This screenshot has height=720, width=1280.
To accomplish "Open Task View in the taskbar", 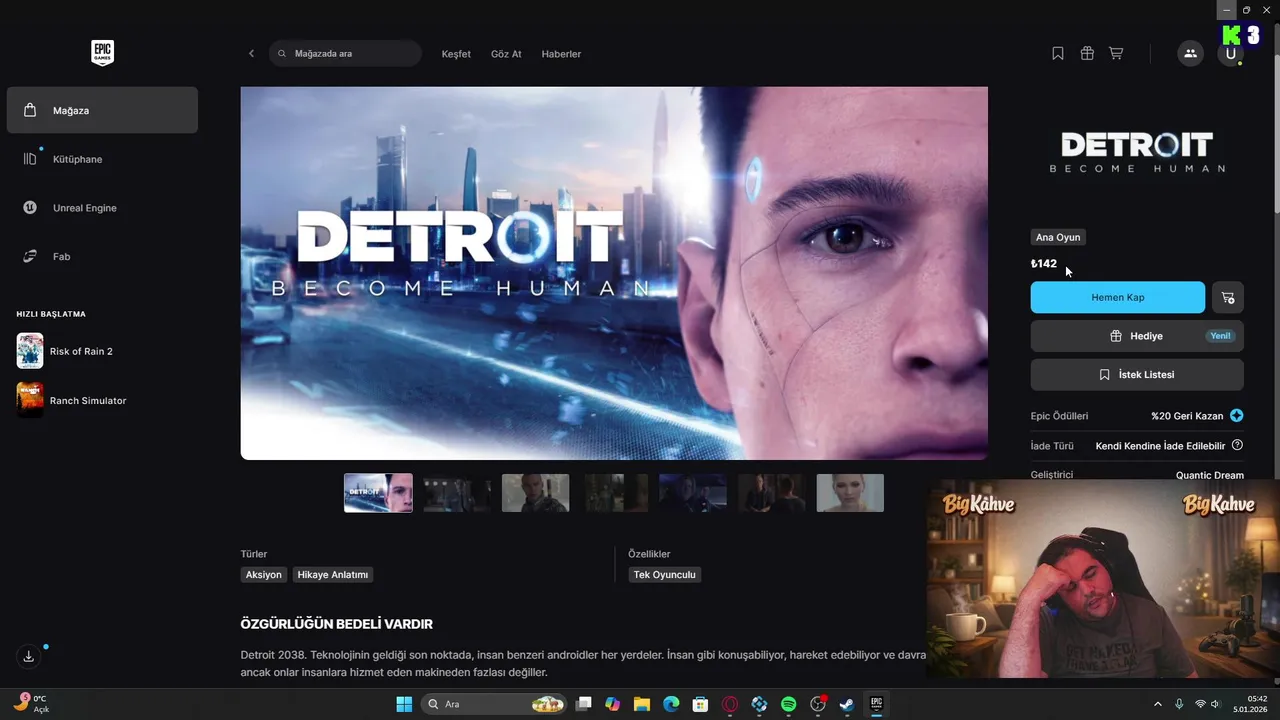I will [584, 704].
